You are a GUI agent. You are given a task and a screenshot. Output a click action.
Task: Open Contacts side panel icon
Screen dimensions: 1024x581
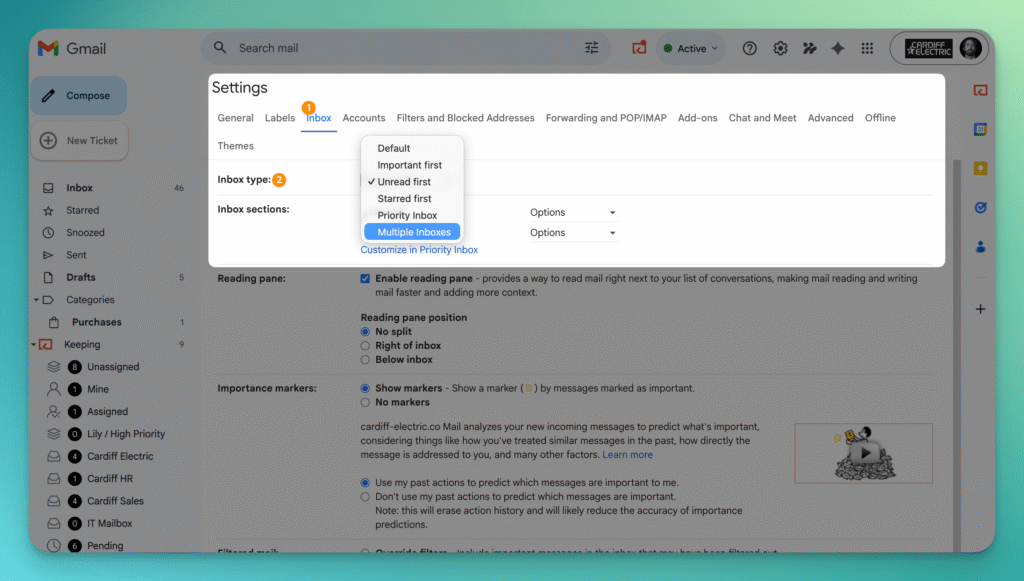980,247
